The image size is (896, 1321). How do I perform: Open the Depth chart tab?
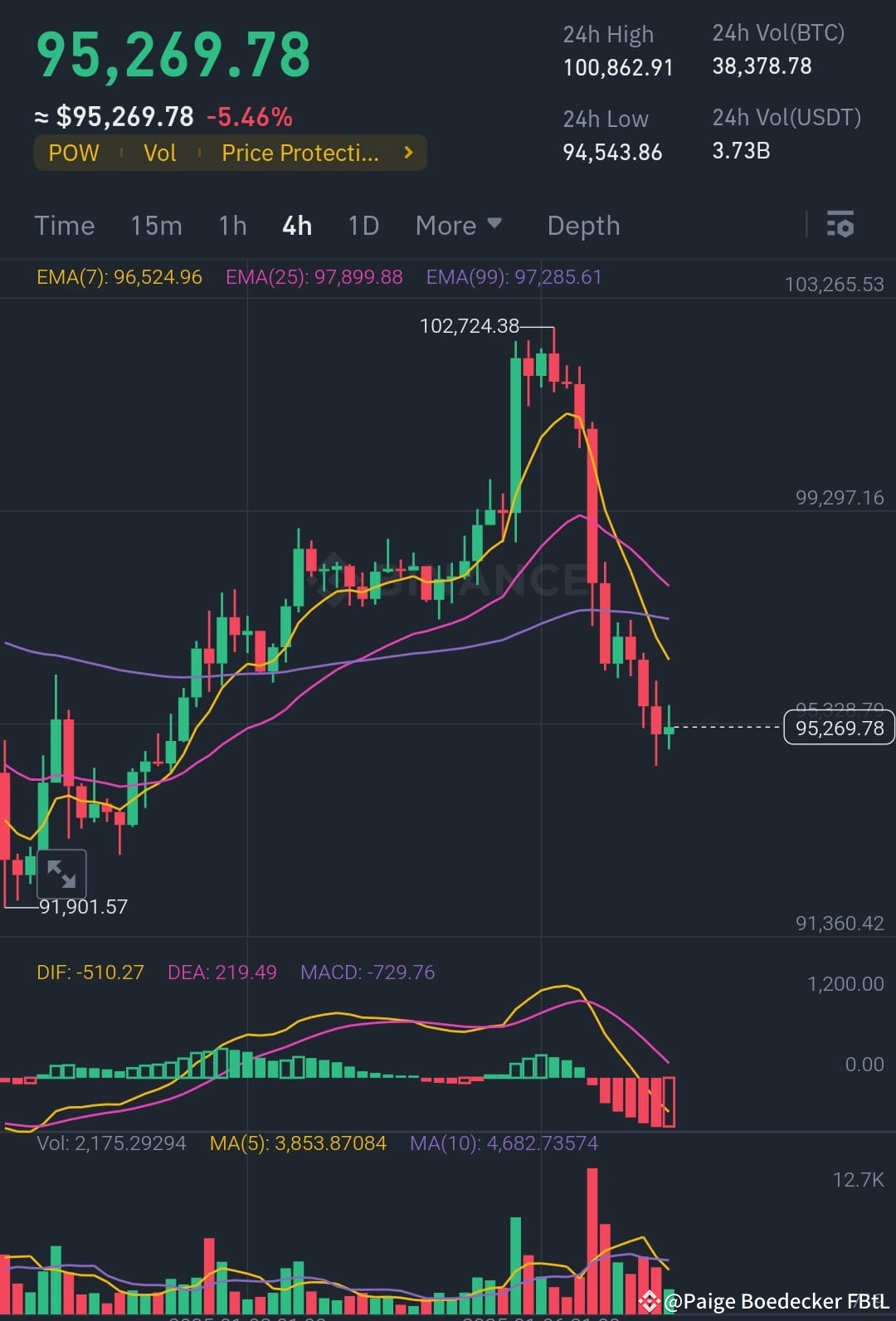(583, 226)
